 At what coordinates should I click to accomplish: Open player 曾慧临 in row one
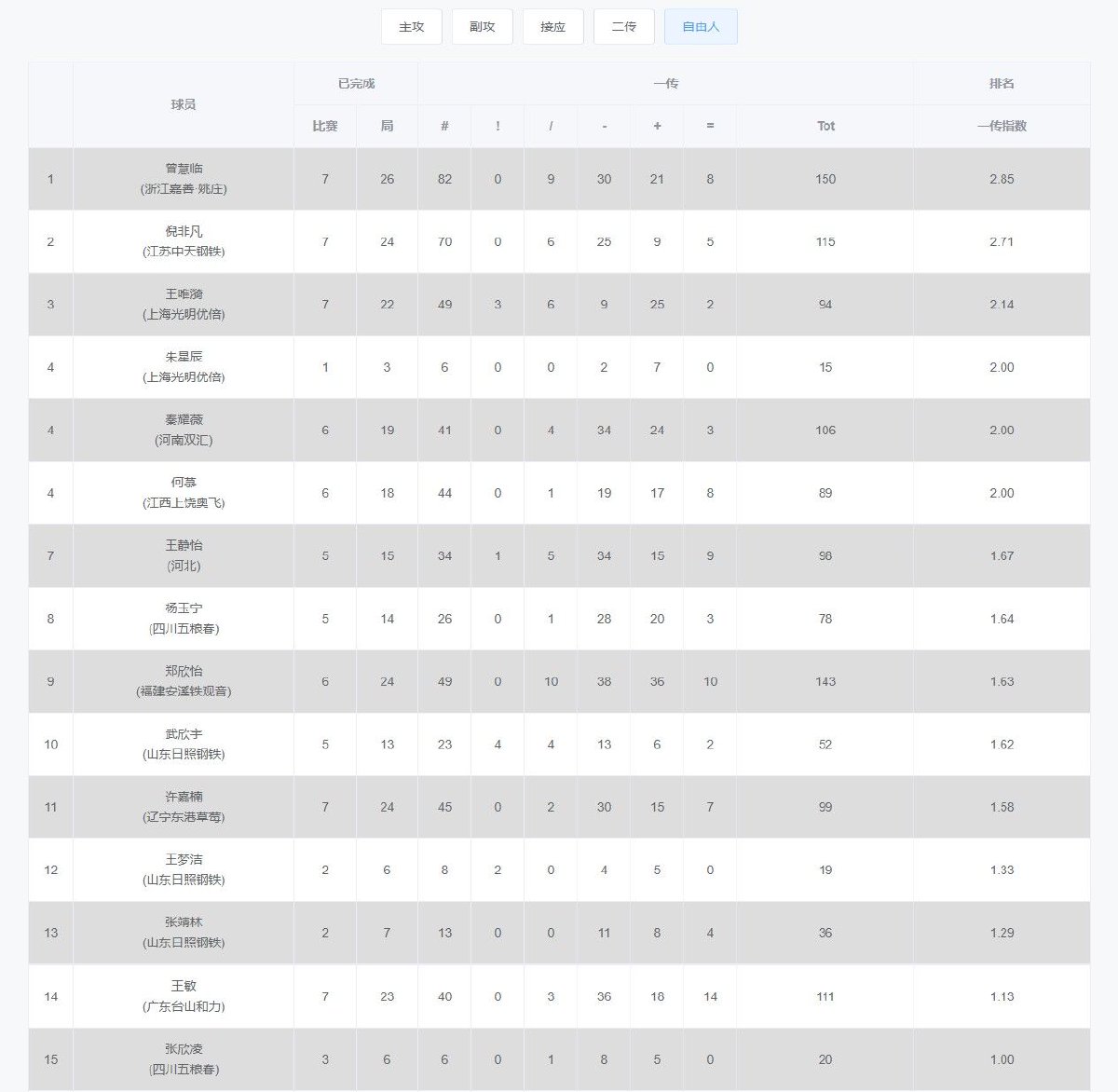click(x=184, y=169)
